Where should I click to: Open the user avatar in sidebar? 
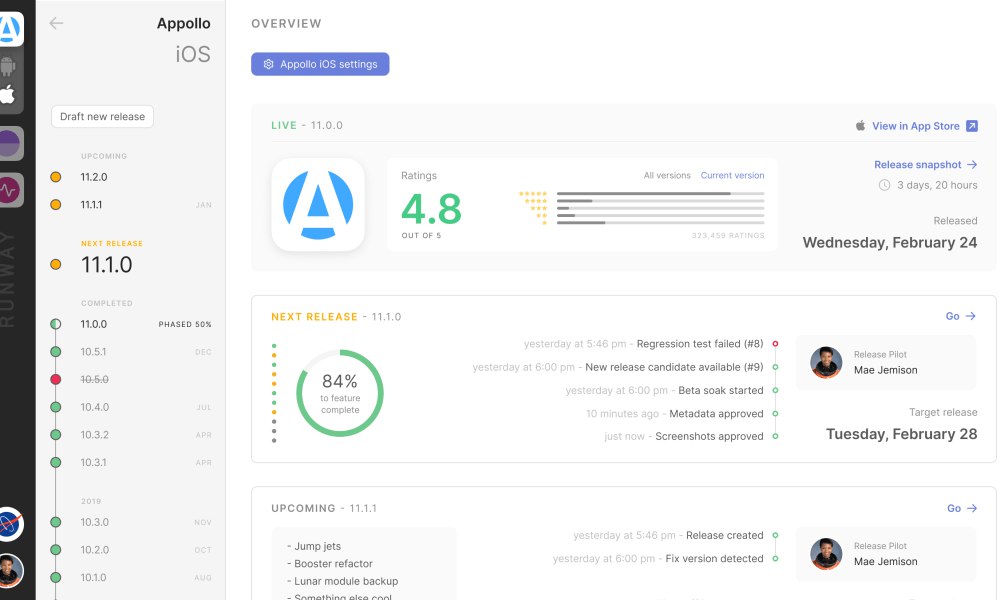tap(10, 571)
